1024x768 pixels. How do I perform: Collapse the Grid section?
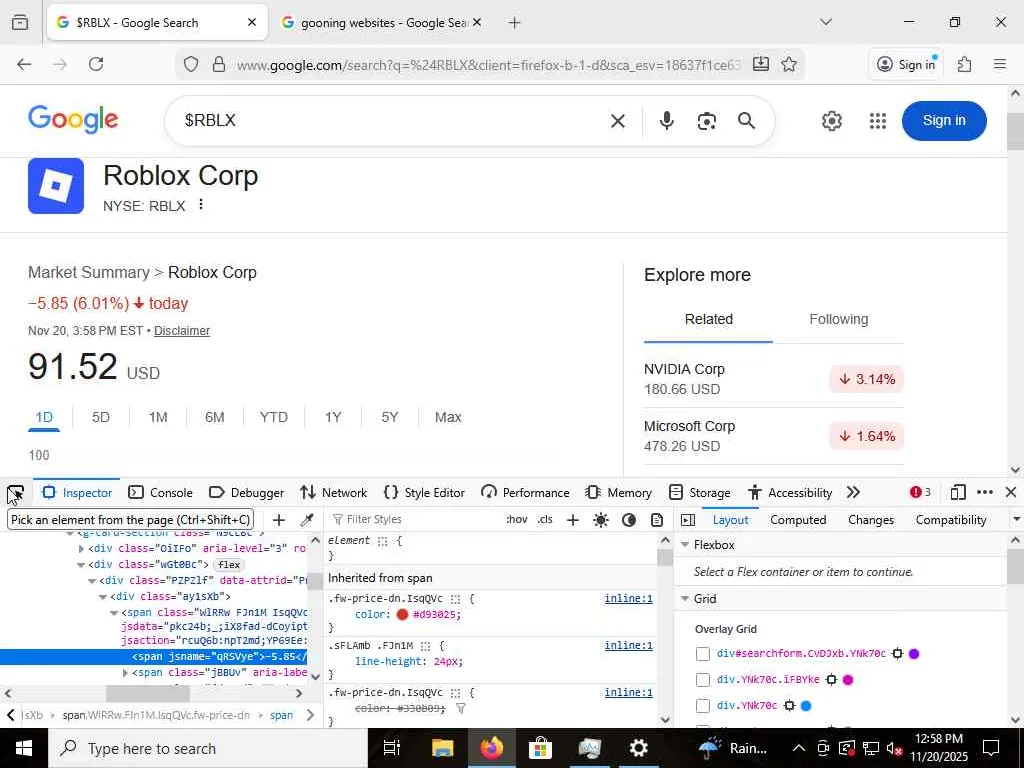point(685,599)
